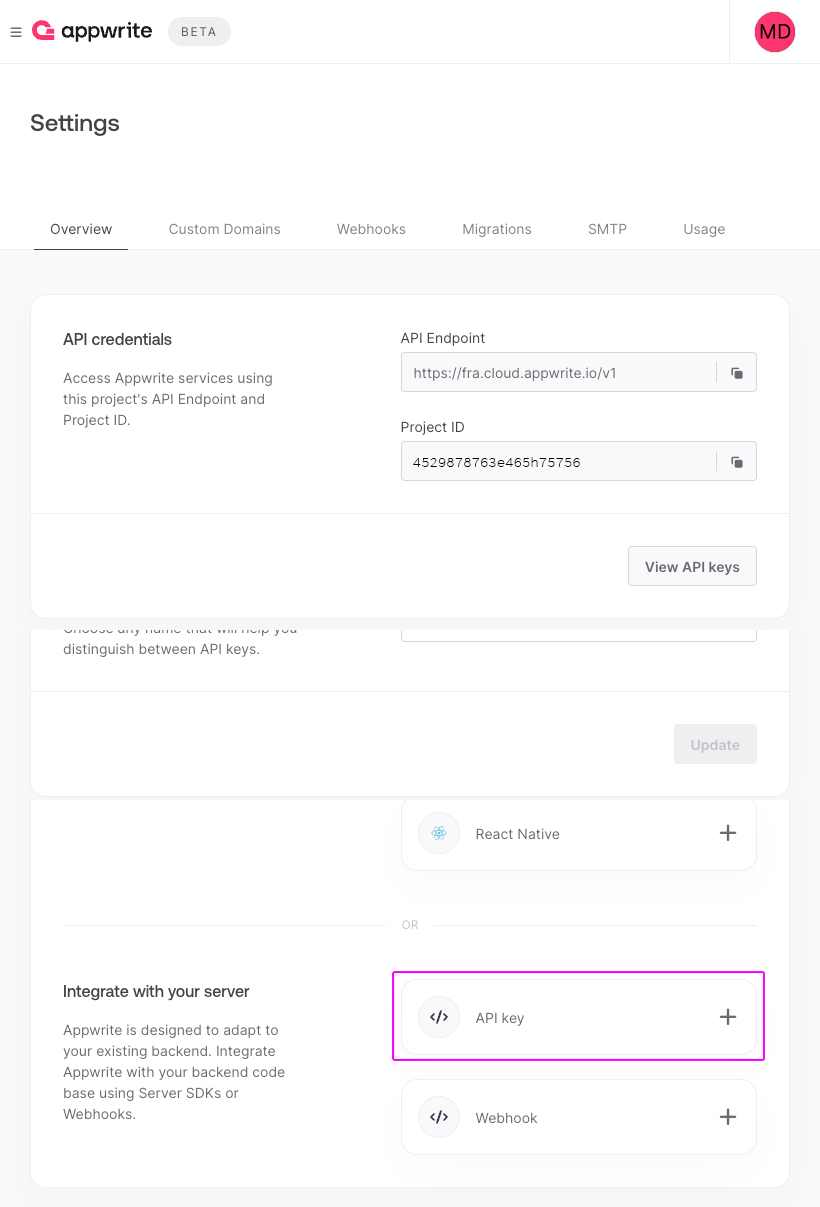Click the API key code icon
Viewport: 820px width, 1207px height.
pyautogui.click(x=439, y=1017)
